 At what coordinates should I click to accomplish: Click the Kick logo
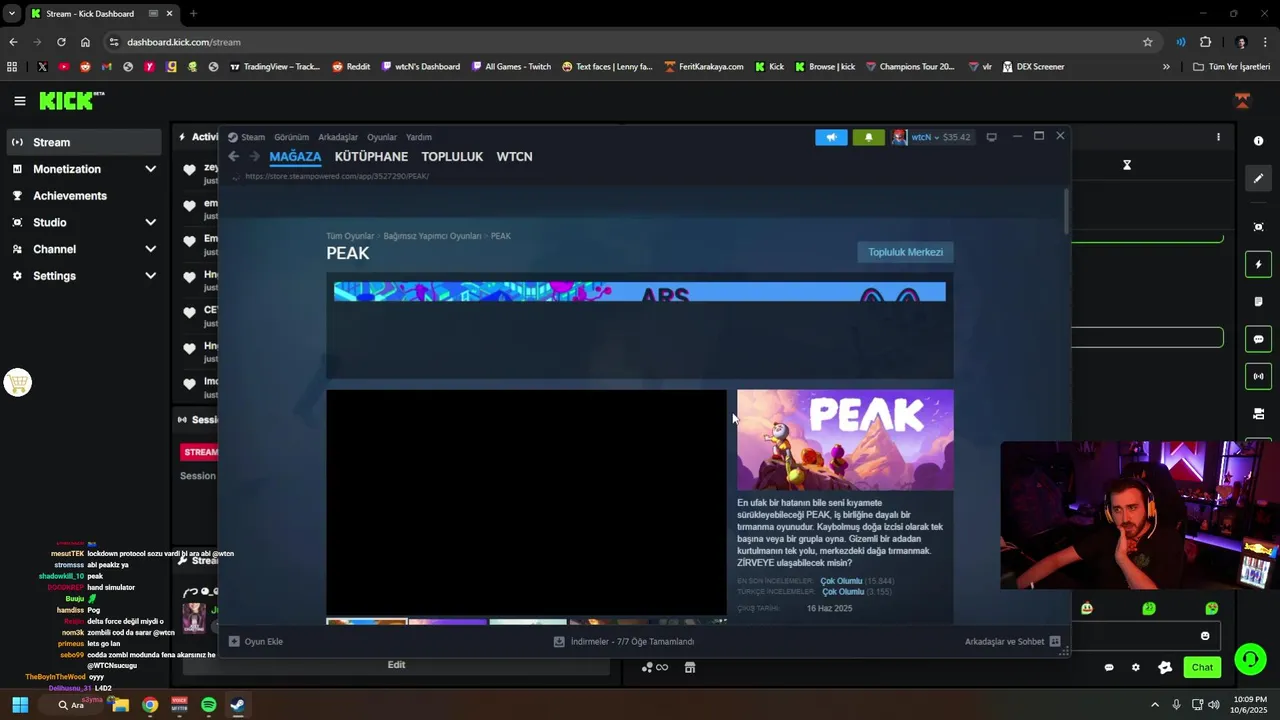coord(71,100)
